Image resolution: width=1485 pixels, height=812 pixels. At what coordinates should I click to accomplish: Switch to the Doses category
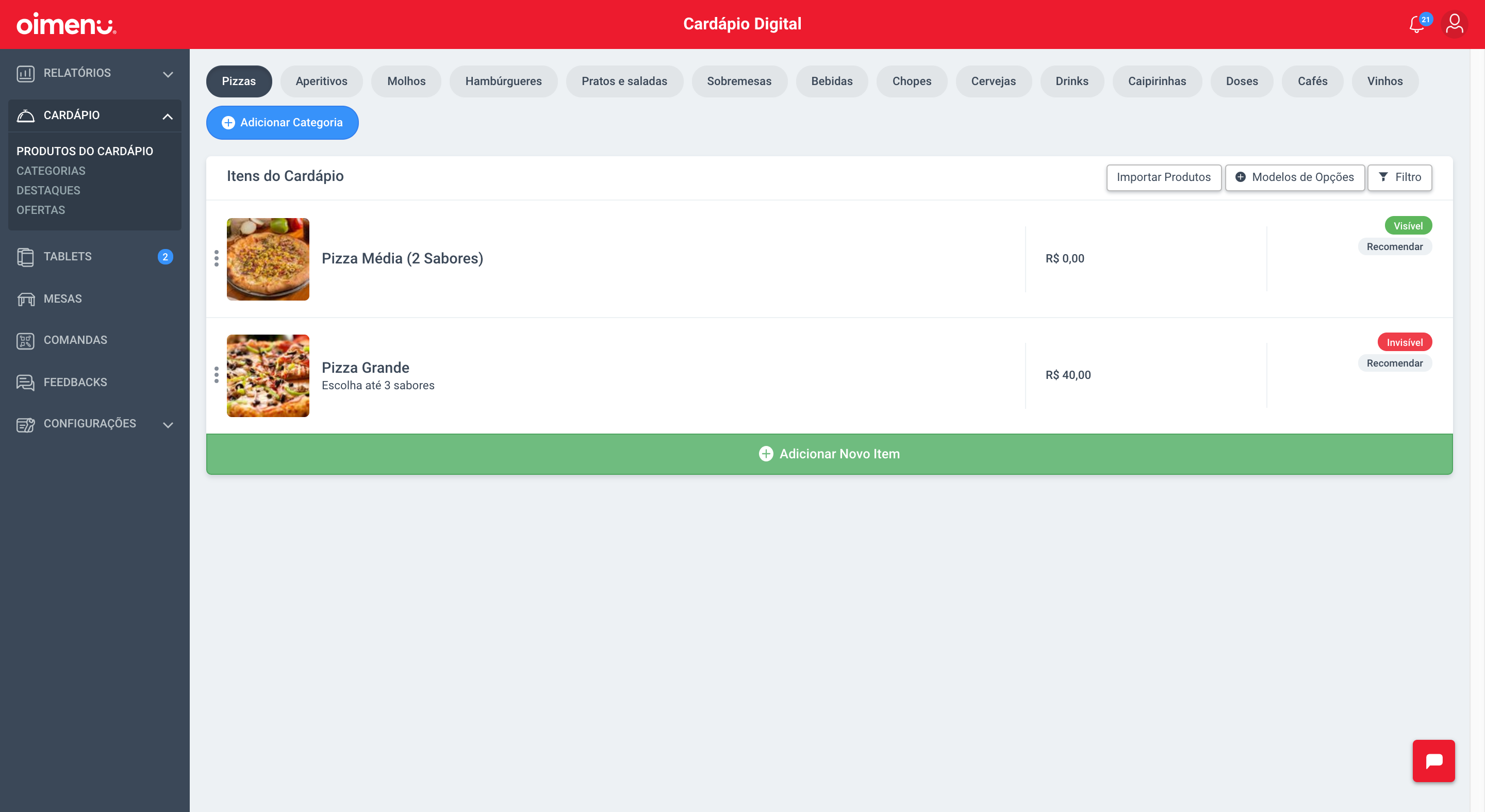pyautogui.click(x=1242, y=81)
